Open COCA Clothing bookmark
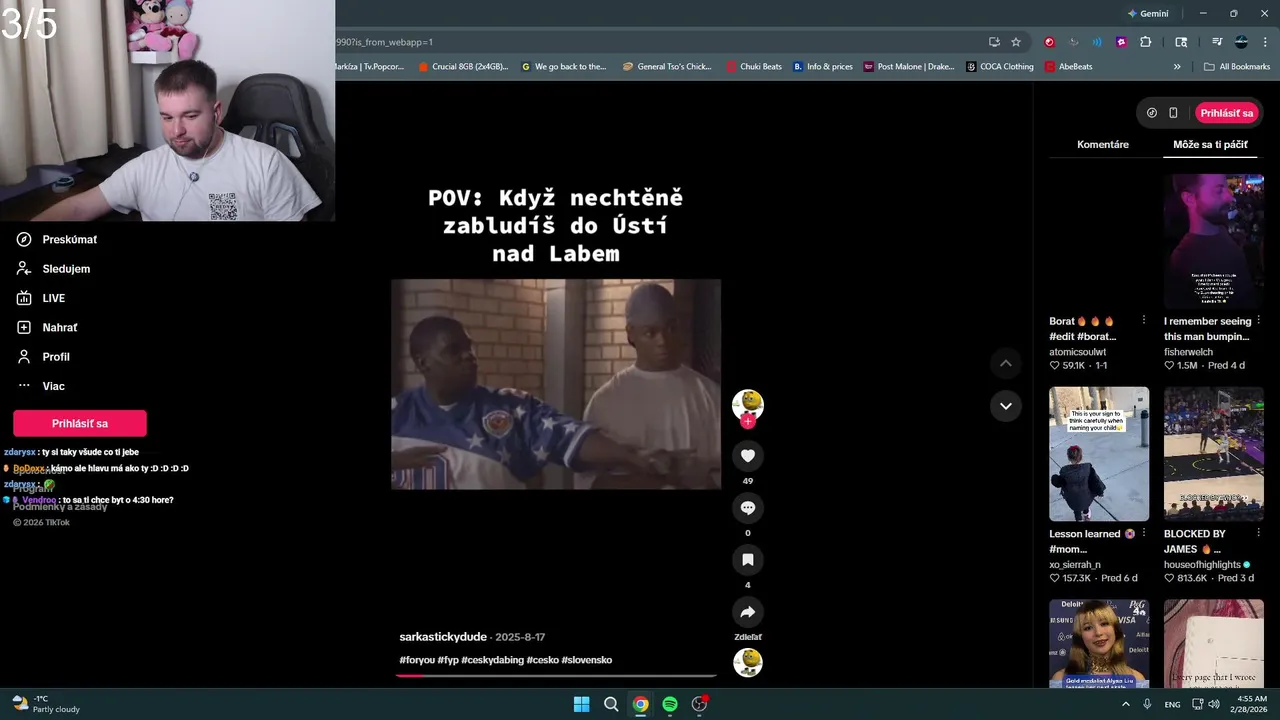 pyautogui.click(x=999, y=67)
